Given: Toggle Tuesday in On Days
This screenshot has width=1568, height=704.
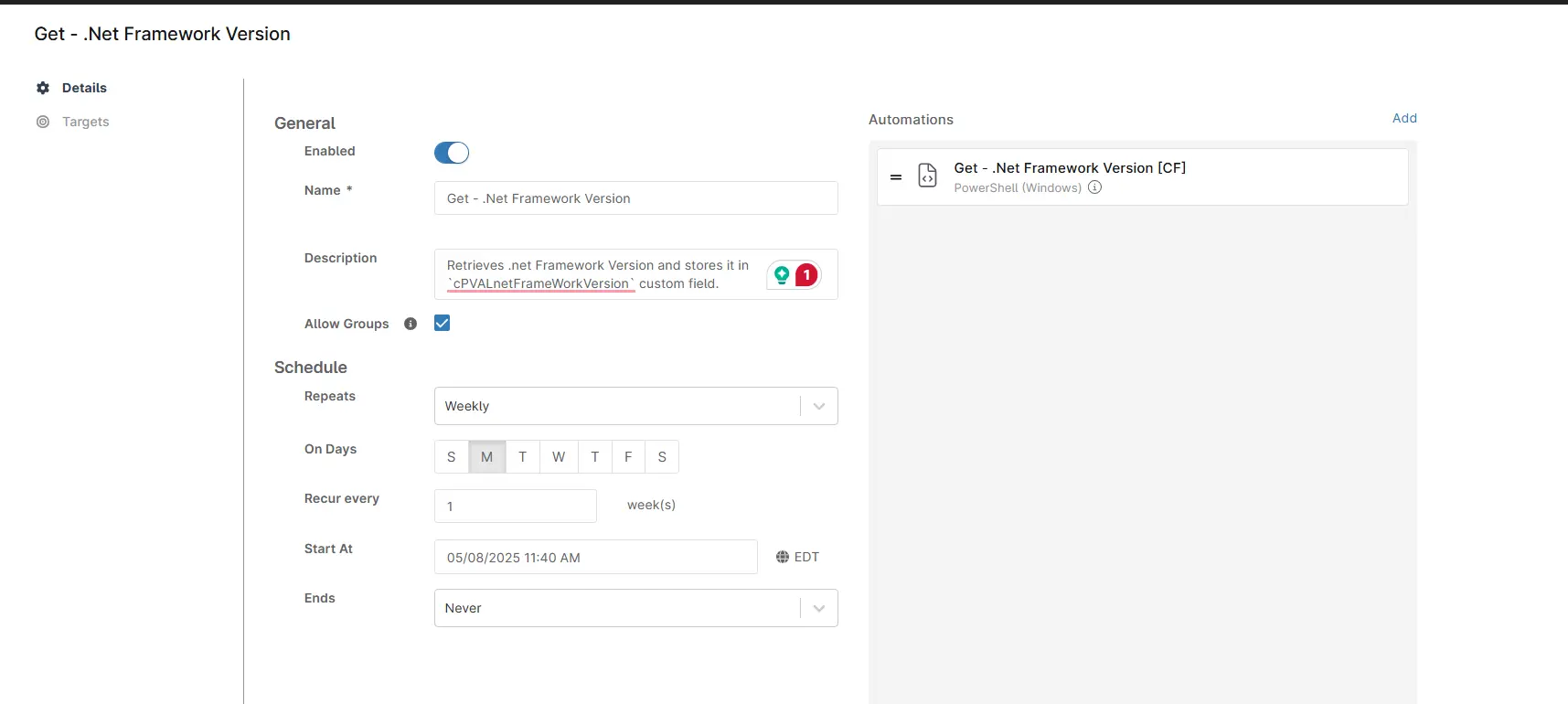Looking at the screenshot, I should pyautogui.click(x=523, y=457).
